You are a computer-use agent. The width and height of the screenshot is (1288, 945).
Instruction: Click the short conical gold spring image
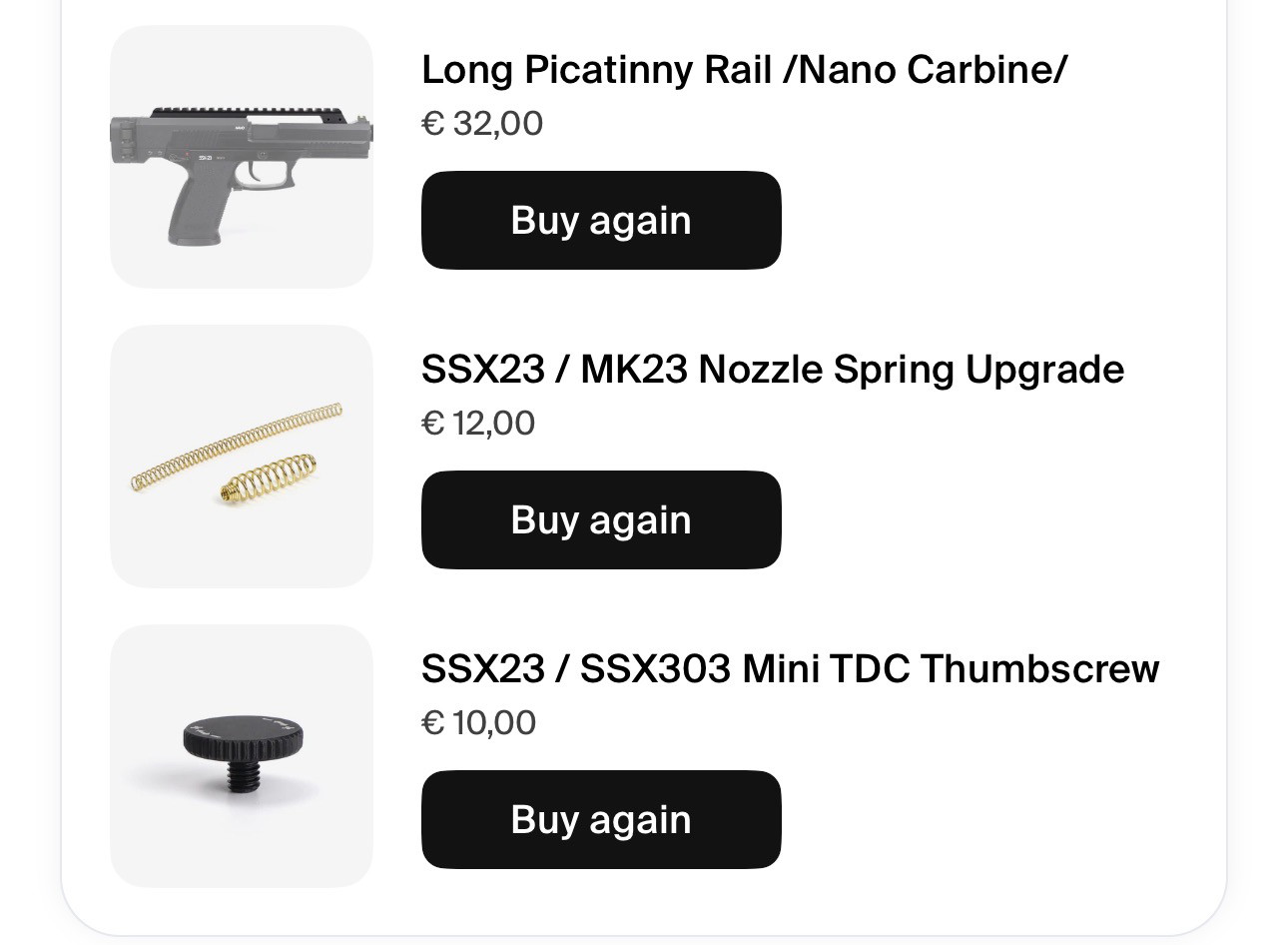(x=268, y=478)
